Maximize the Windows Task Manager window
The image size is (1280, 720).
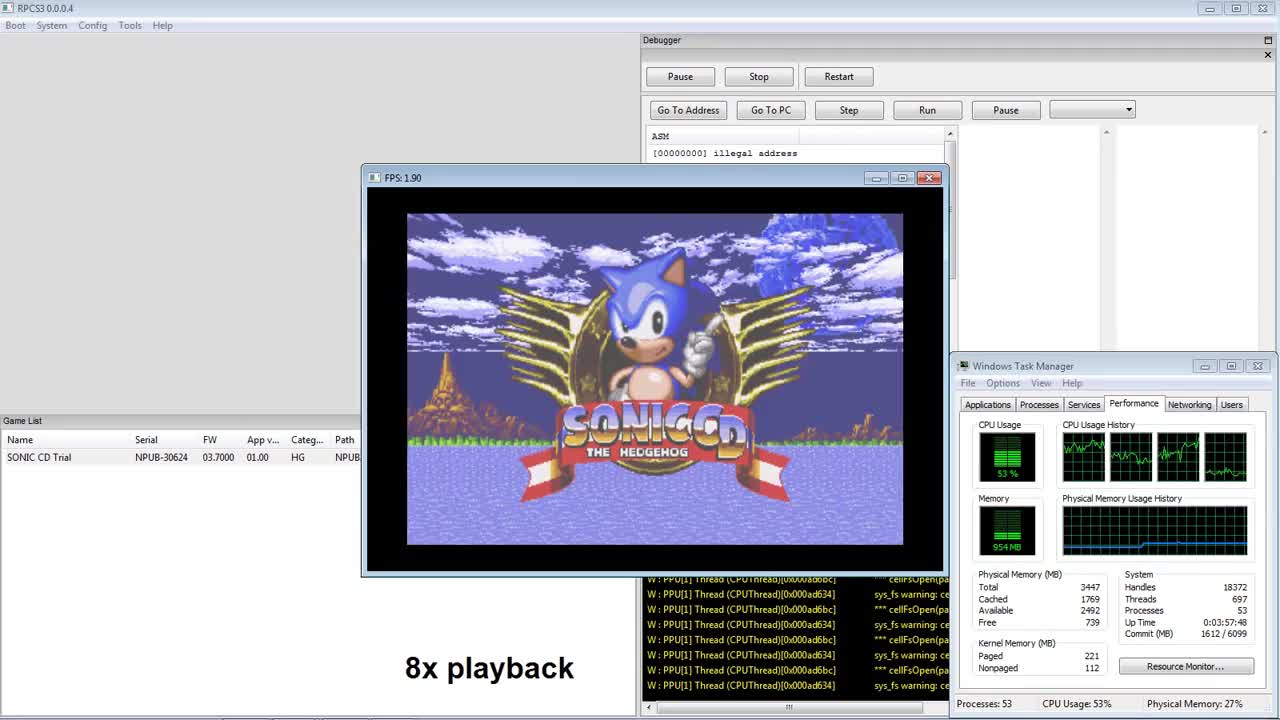point(1231,366)
